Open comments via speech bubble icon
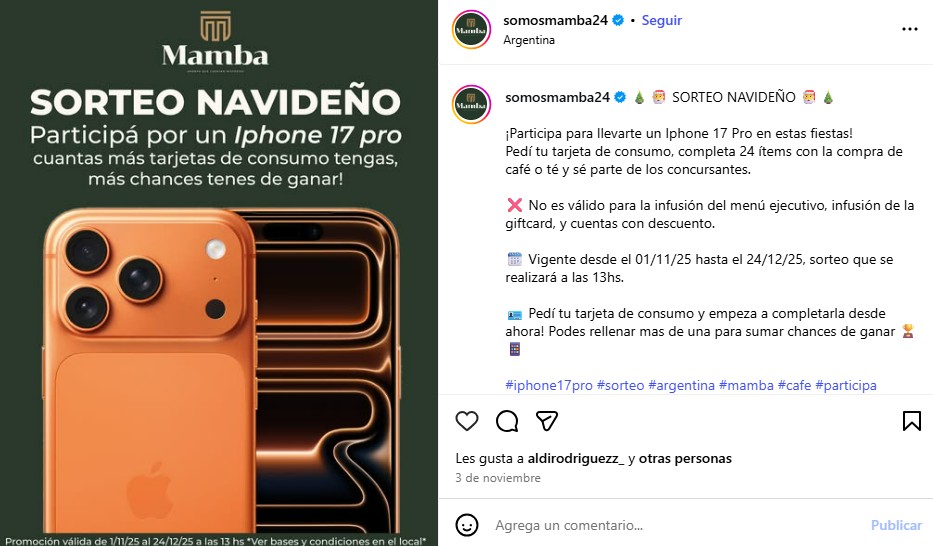Viewport: 933px width, 546px height. click(x=507, y=421)
